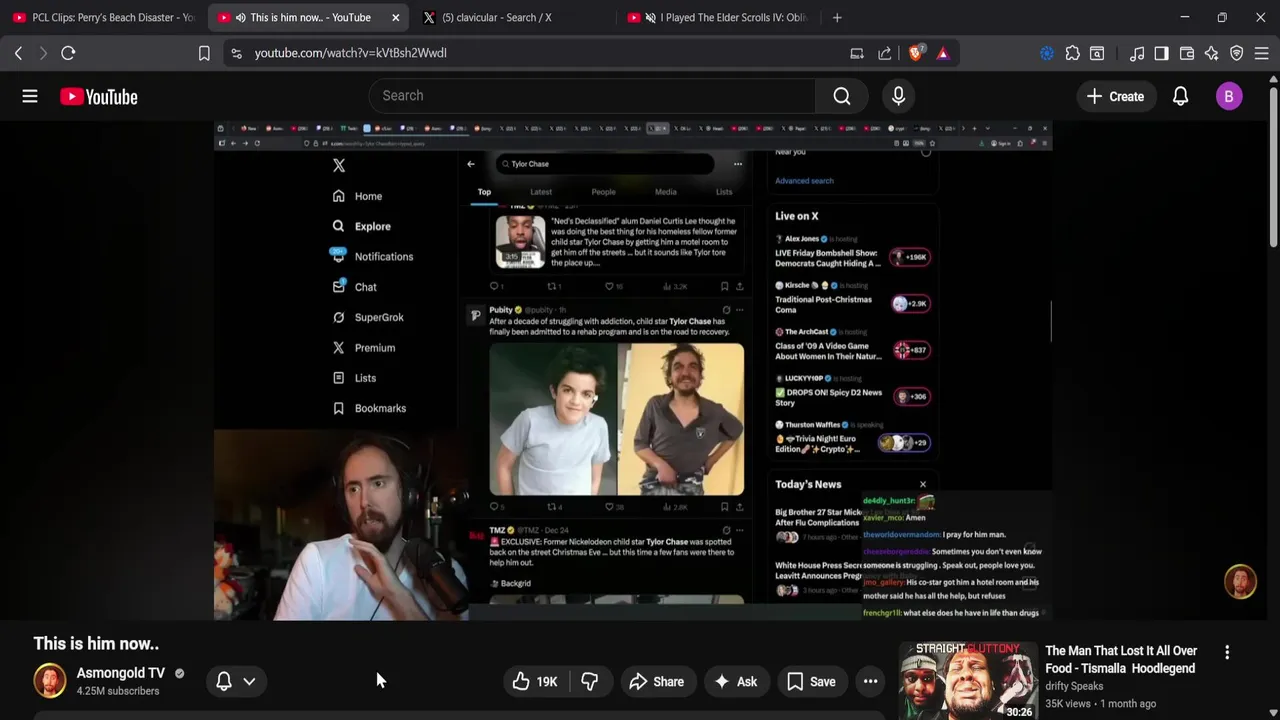Open the browser main menu

click(1262, 53)
